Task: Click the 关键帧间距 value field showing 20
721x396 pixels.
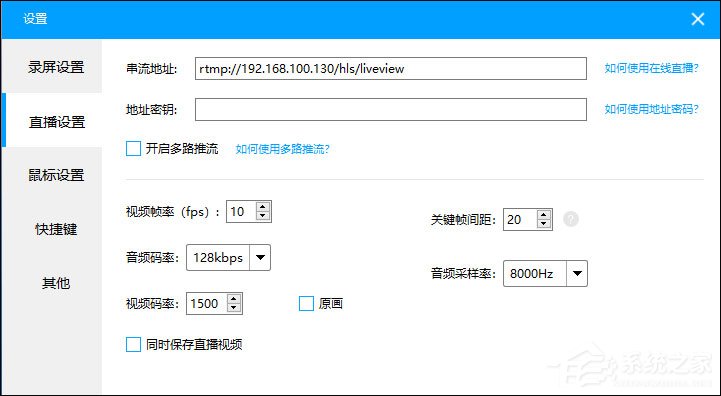Action: (521, 219)
